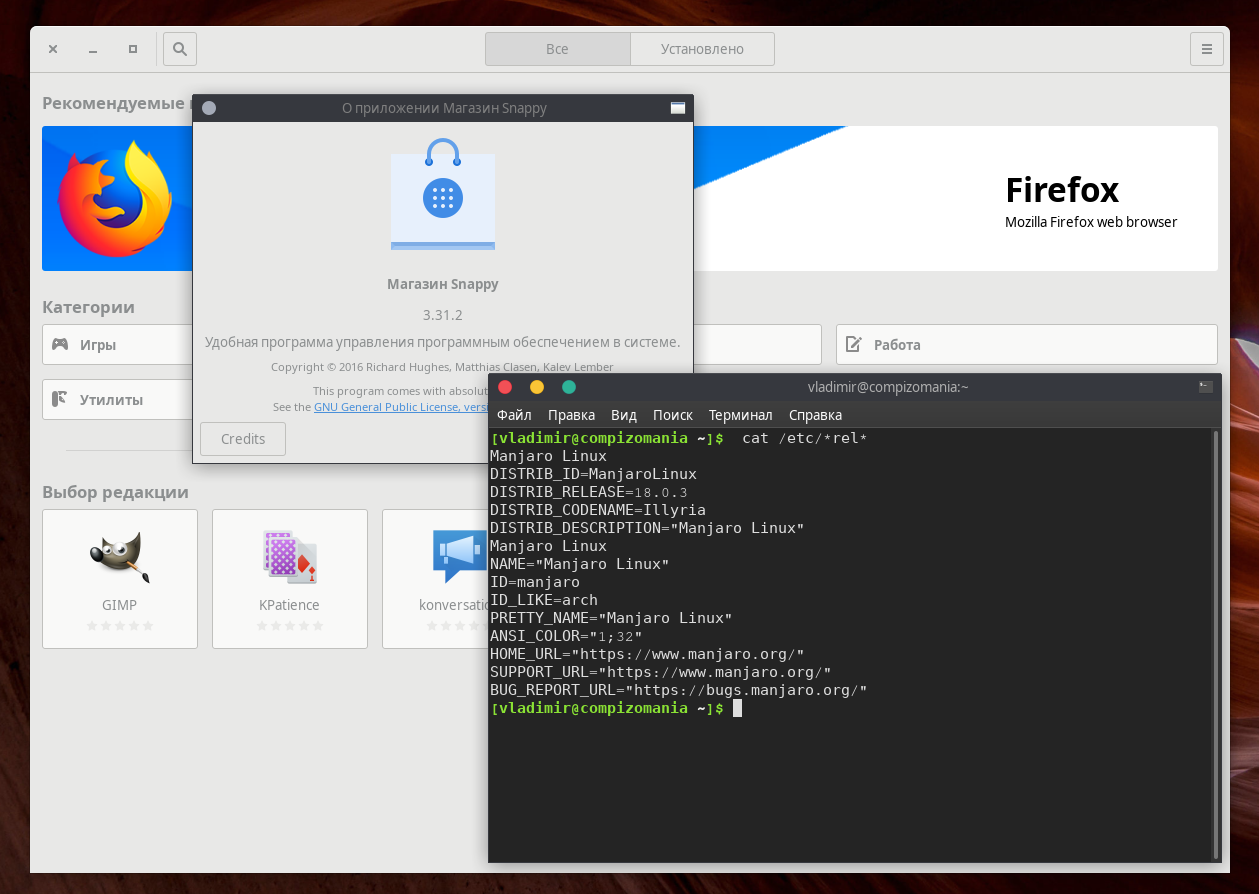Screen dimensions: 1259x894
Task: Click the Snappy Store shopping bag logo
Action: [442, 198]
